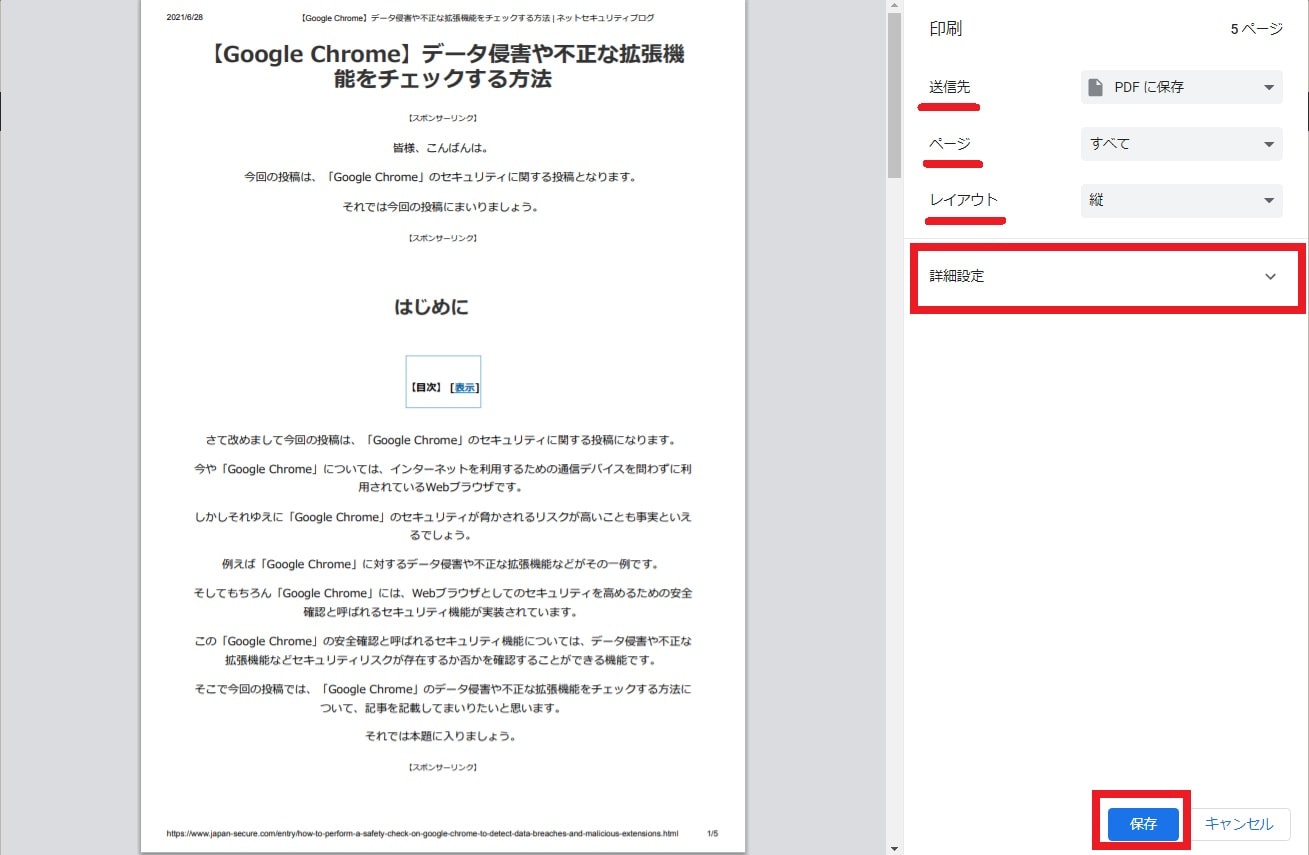Click the PDF document icon in destination
The height and width of the screenshot is (855, 1309).
[1096, 87]
